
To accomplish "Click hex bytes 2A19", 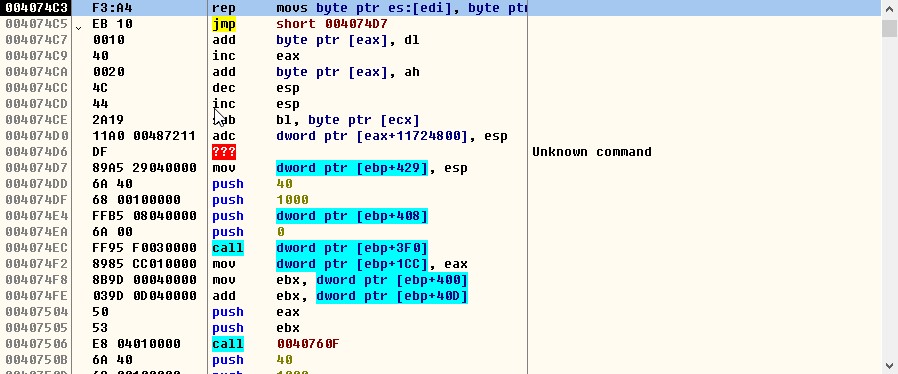I will [x=108, y=120].
